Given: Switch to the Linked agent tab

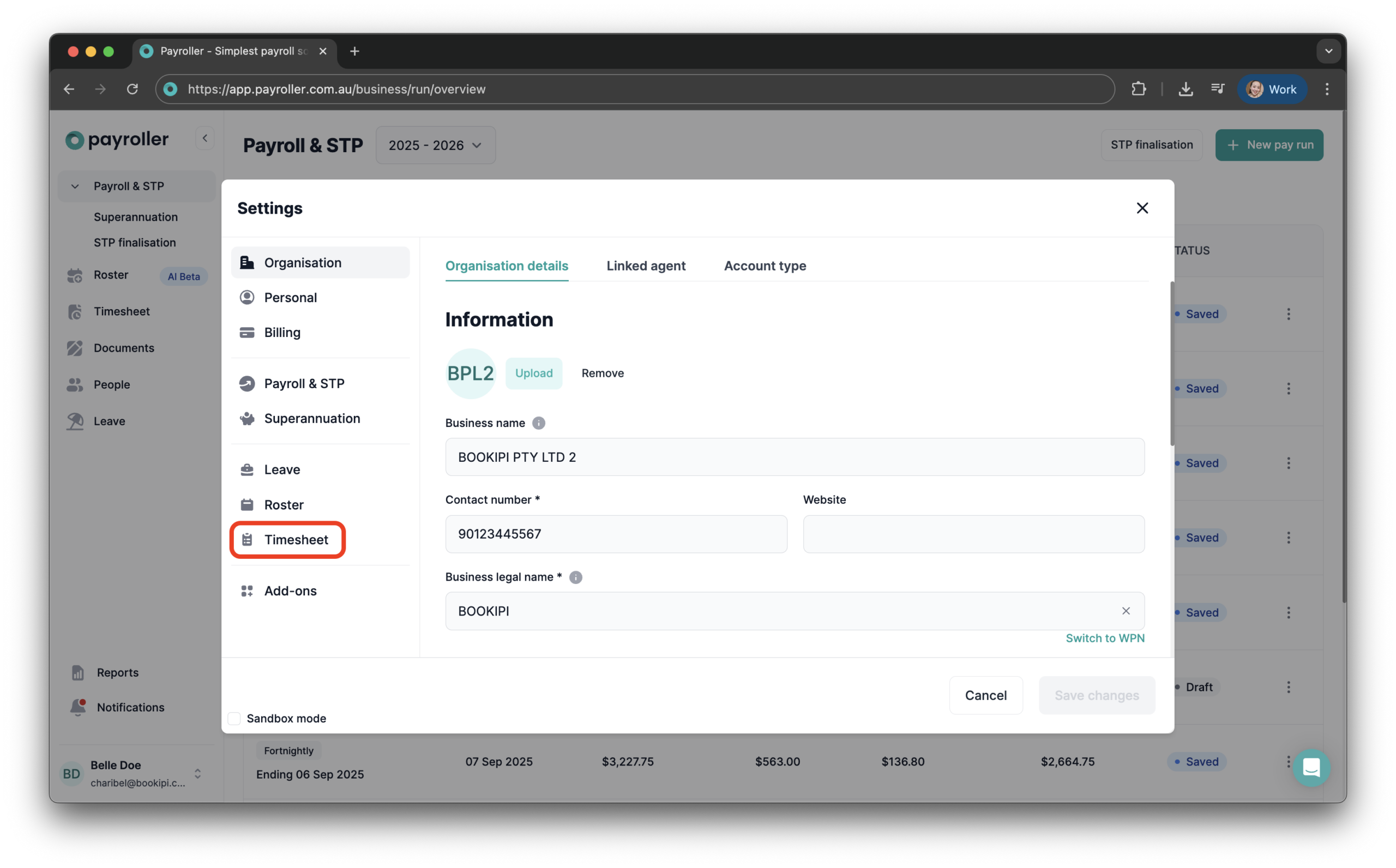Looking at the screenshot, I should pyautogui.click(x=646, y=266).
